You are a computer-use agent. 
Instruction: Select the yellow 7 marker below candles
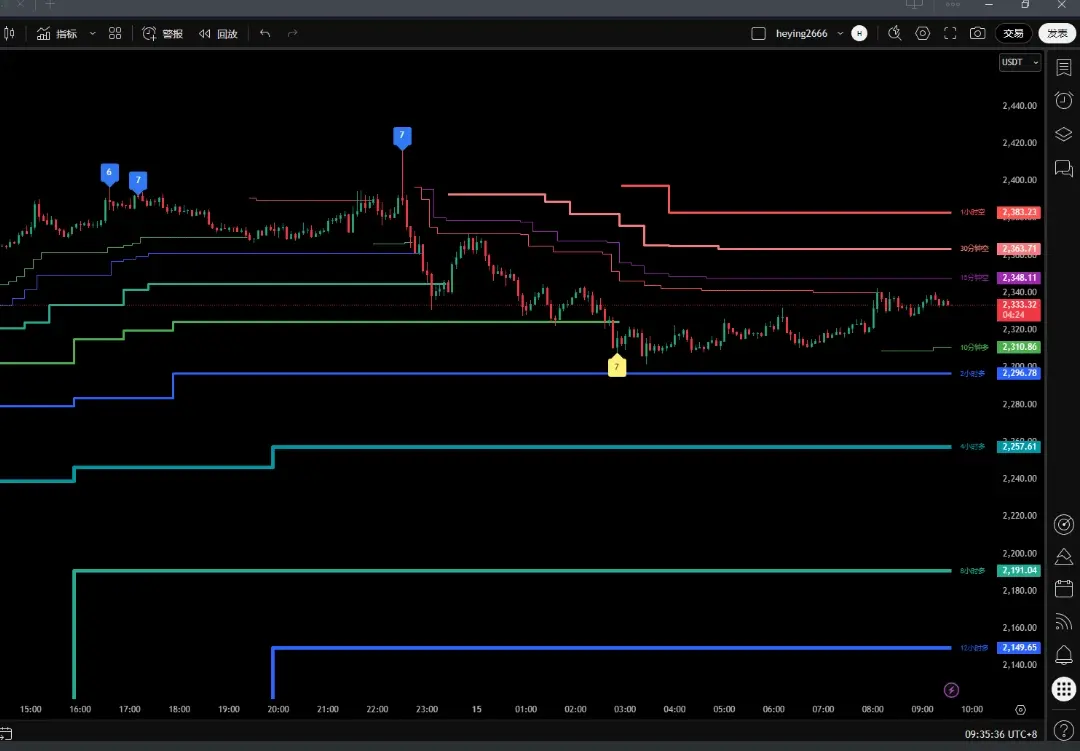tap(616, 366)
